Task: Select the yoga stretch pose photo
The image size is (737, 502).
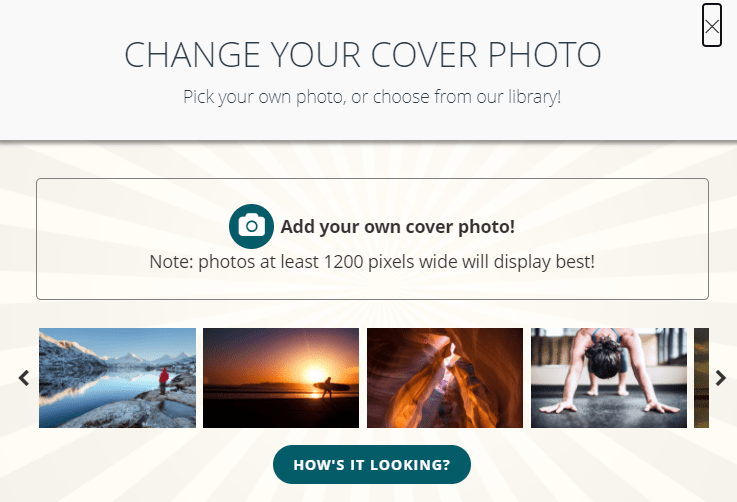Action: pos(609,378)
